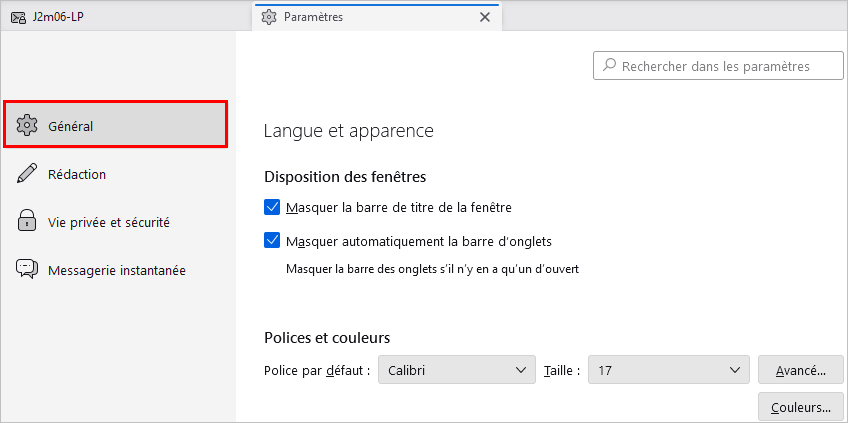Open the Couleurs... dialog
The height and width of the screenshot is (423, 848).
800,407
